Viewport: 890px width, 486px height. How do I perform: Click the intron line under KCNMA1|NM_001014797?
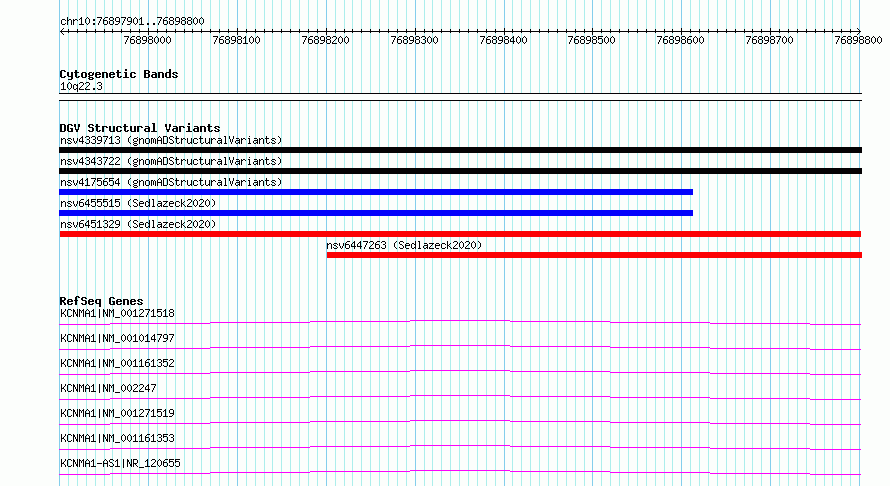click(460, 346)
